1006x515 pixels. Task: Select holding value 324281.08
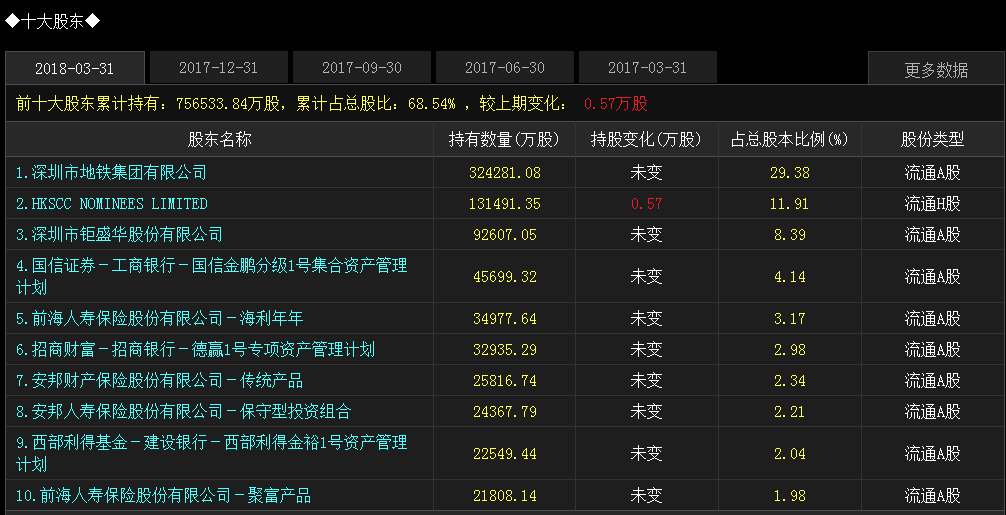pos(505,173)
